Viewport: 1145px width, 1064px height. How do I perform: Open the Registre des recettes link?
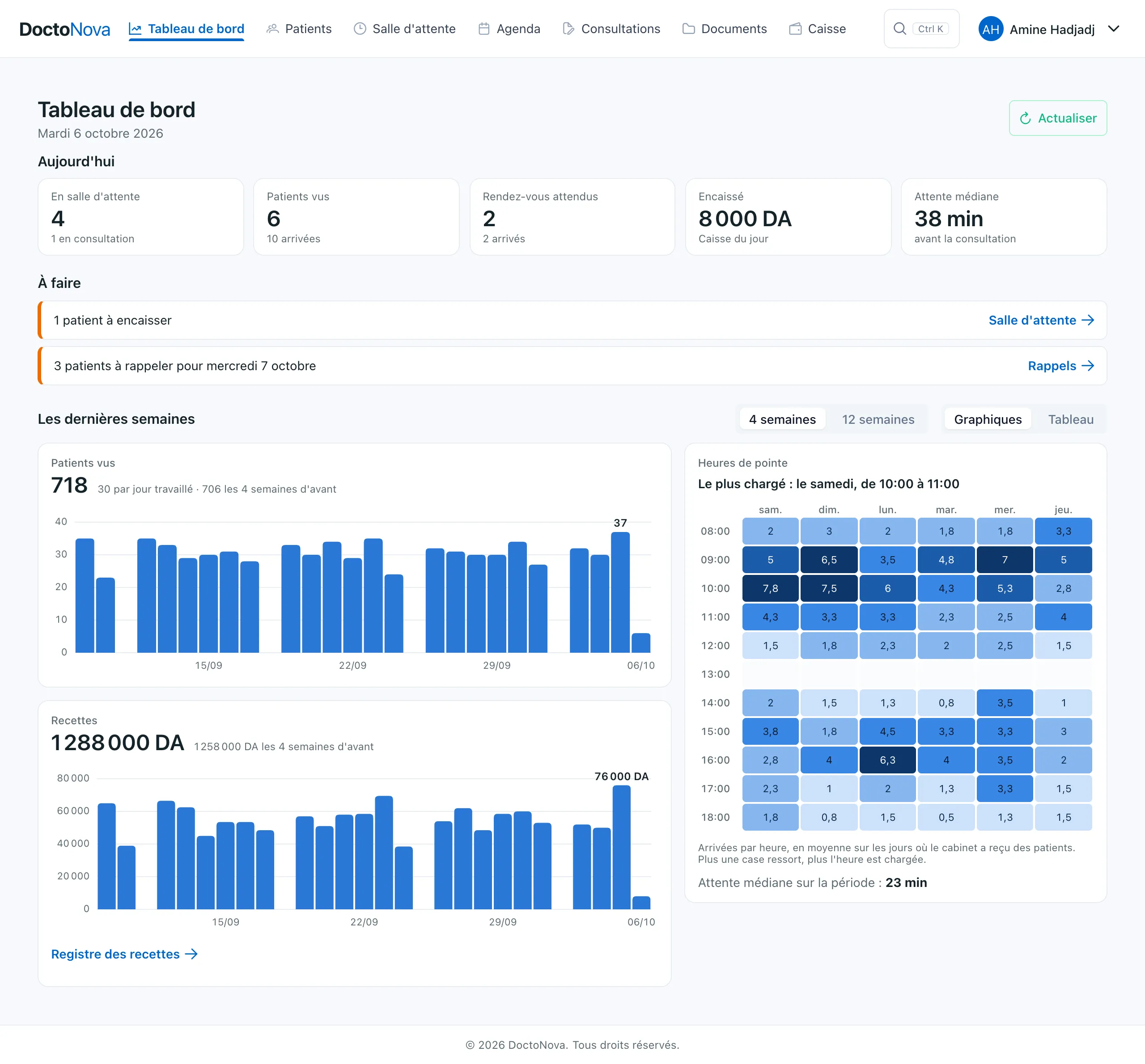click(x=124, y=954)
